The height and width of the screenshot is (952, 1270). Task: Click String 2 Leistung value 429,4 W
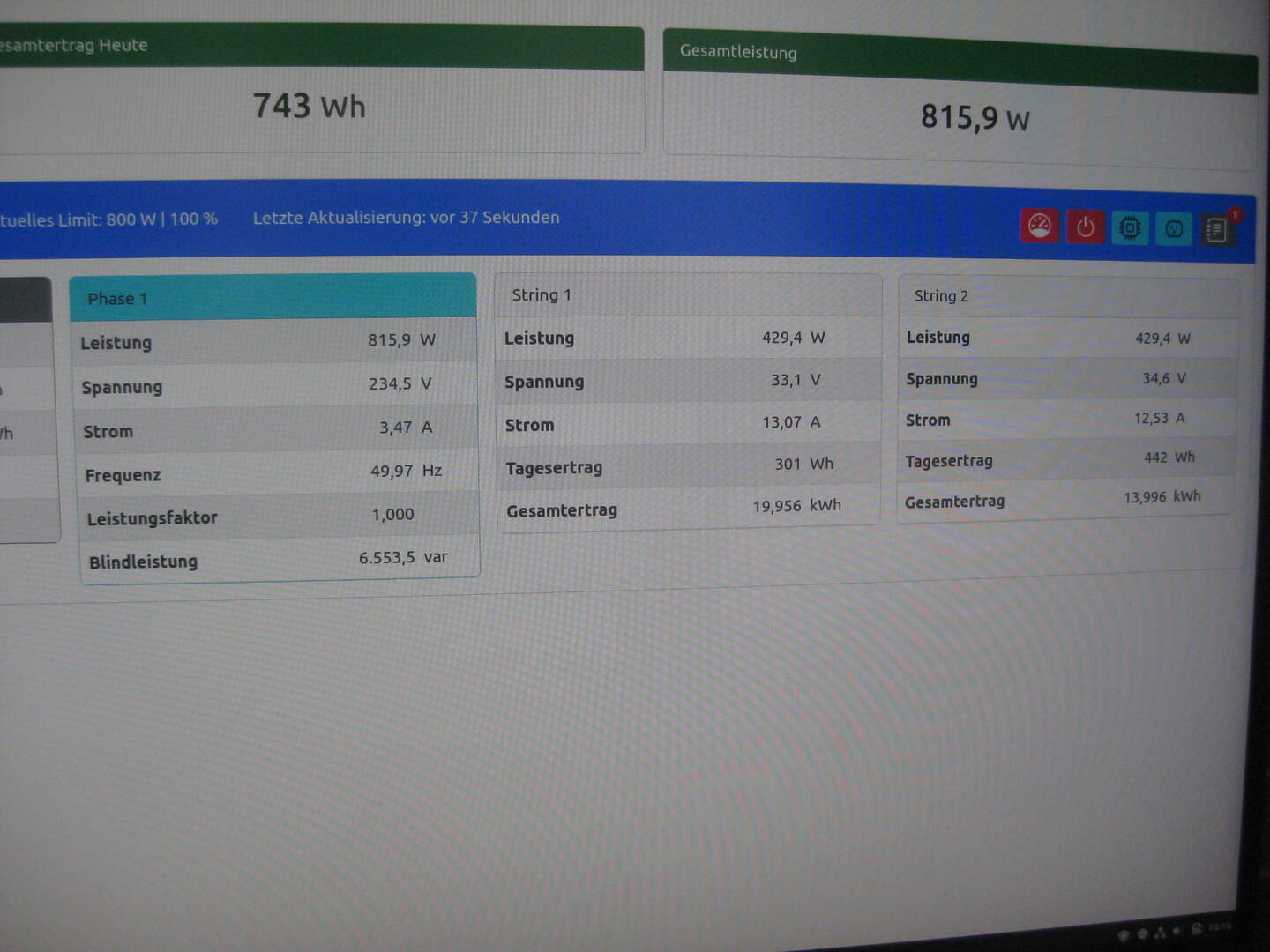(x=1162, y=338)
